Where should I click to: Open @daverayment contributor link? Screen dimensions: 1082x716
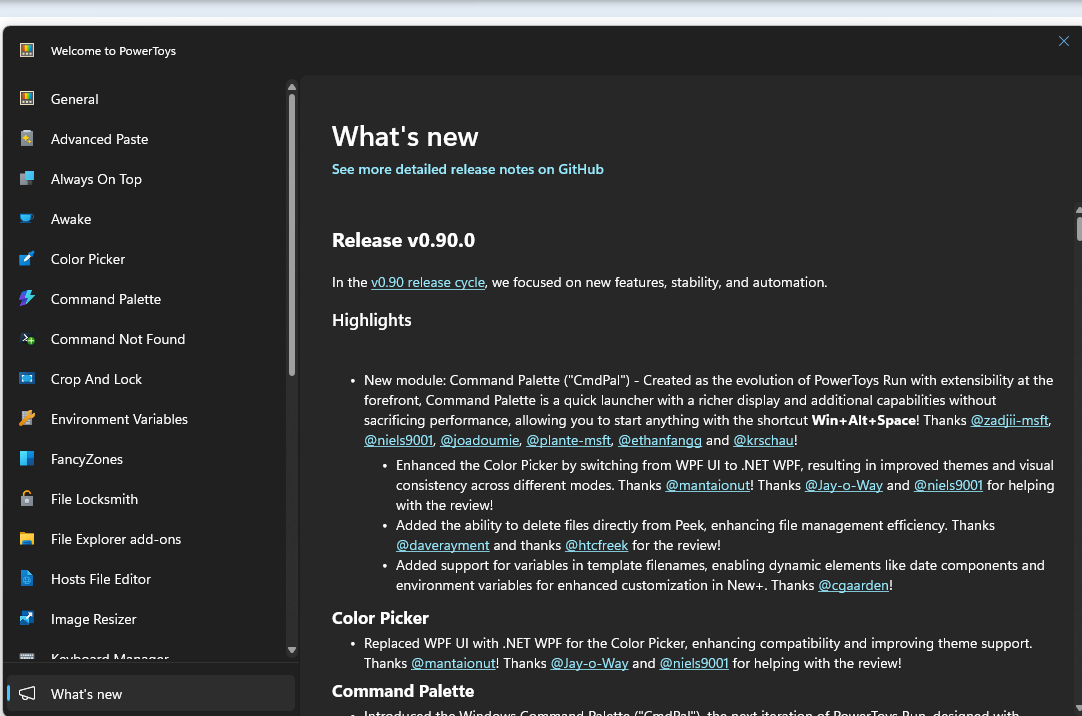click(442, 545)
